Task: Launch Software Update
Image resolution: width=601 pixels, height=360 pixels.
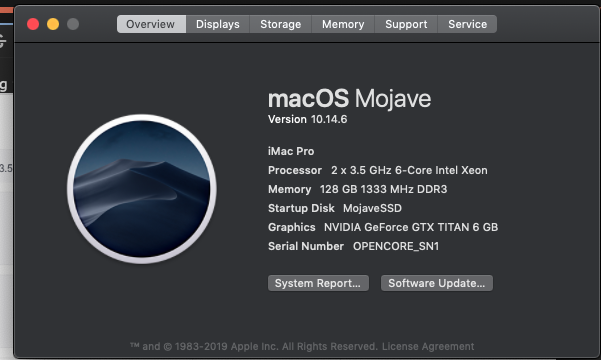Action: click(437, 283)
